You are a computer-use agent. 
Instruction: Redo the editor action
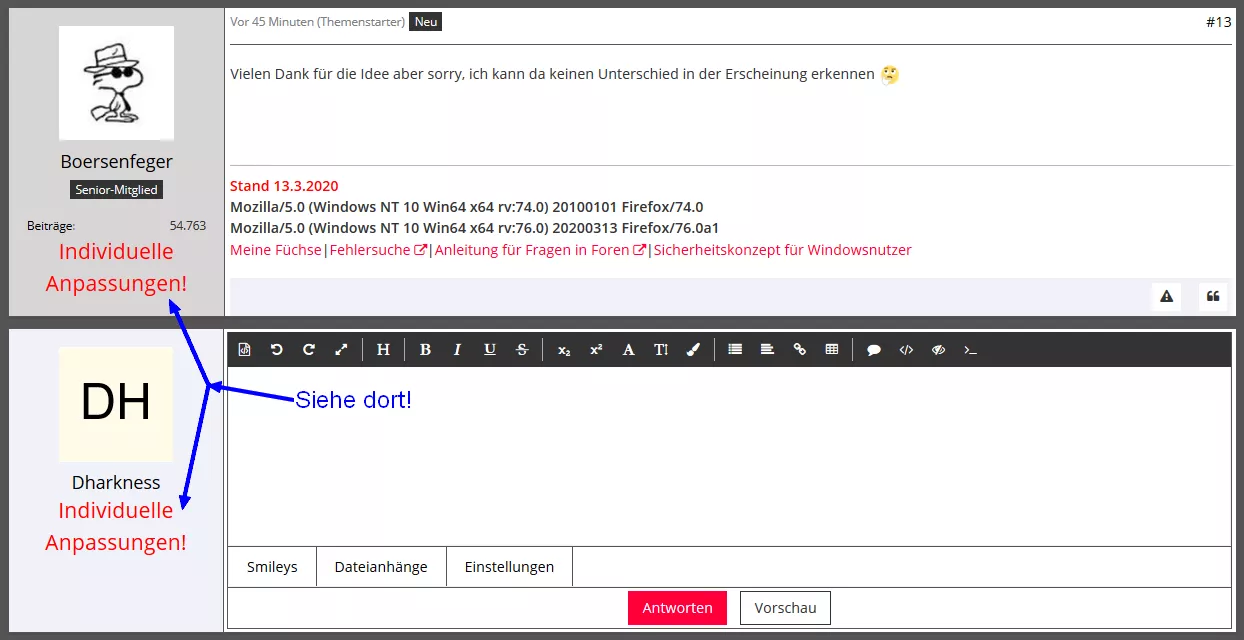pyautogui.click(x=309, y=350)
